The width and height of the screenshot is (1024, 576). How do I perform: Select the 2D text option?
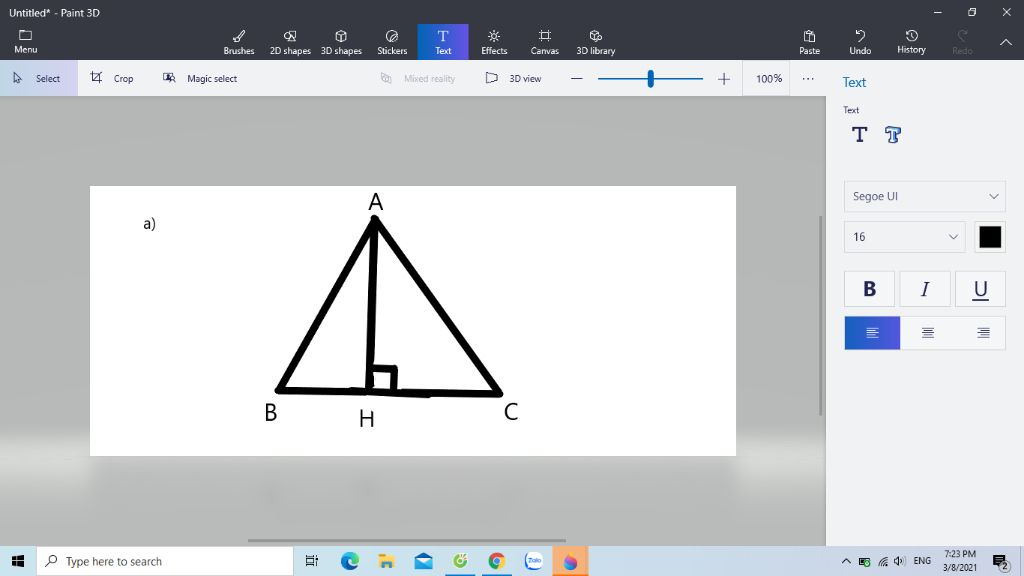click(x=859, y=135)
